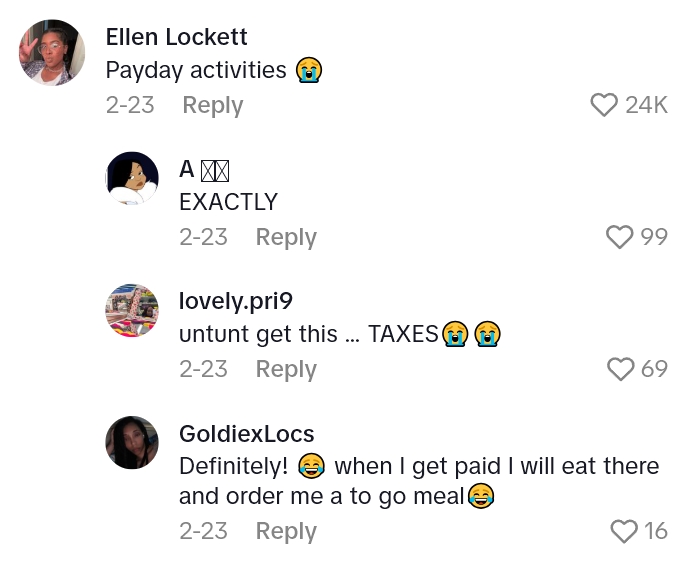Like GoldiexLocs's reply heart icon

pos(623,531)
